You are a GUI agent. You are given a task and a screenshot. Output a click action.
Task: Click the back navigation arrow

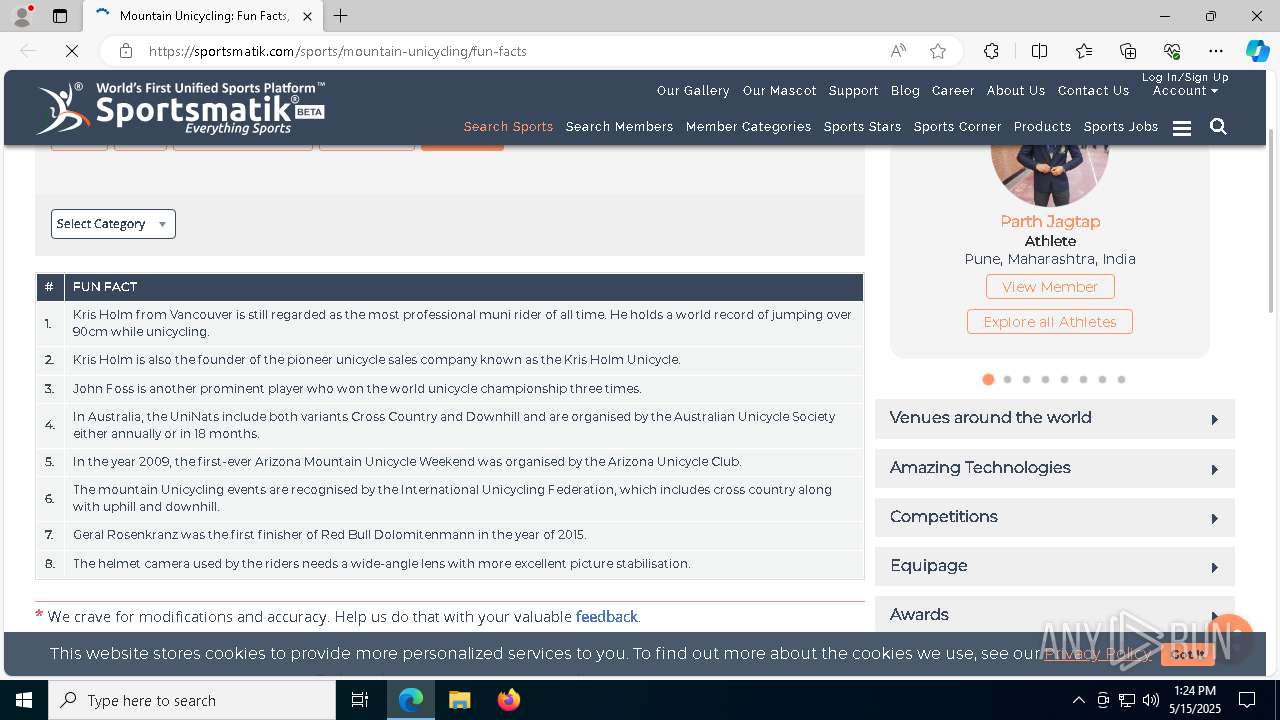(x=28, y=51)
